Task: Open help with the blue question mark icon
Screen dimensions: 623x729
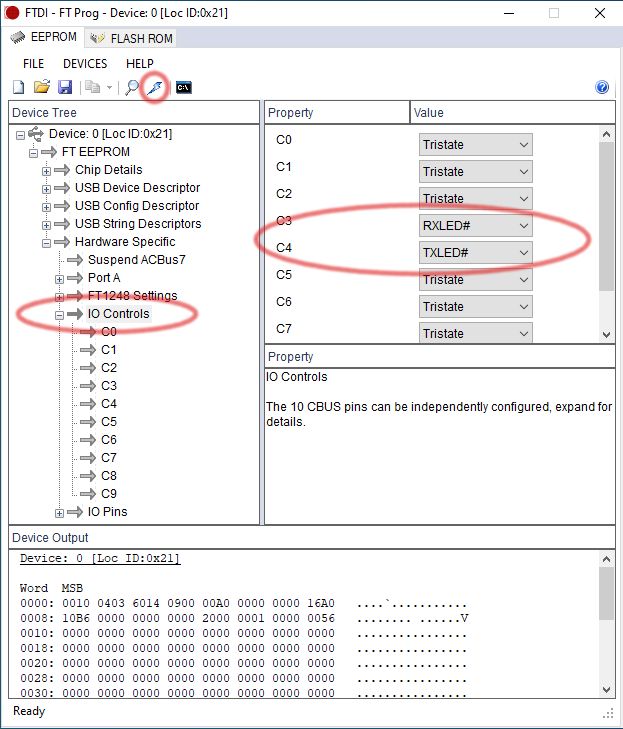Action: click(x=602, y=87)
